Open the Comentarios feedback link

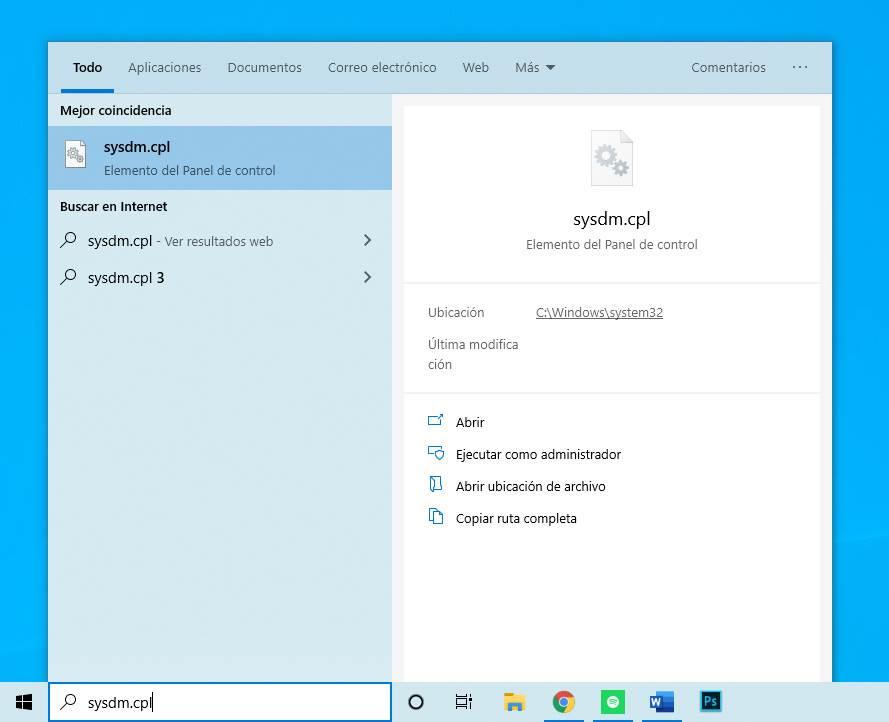tap(728, 67)
